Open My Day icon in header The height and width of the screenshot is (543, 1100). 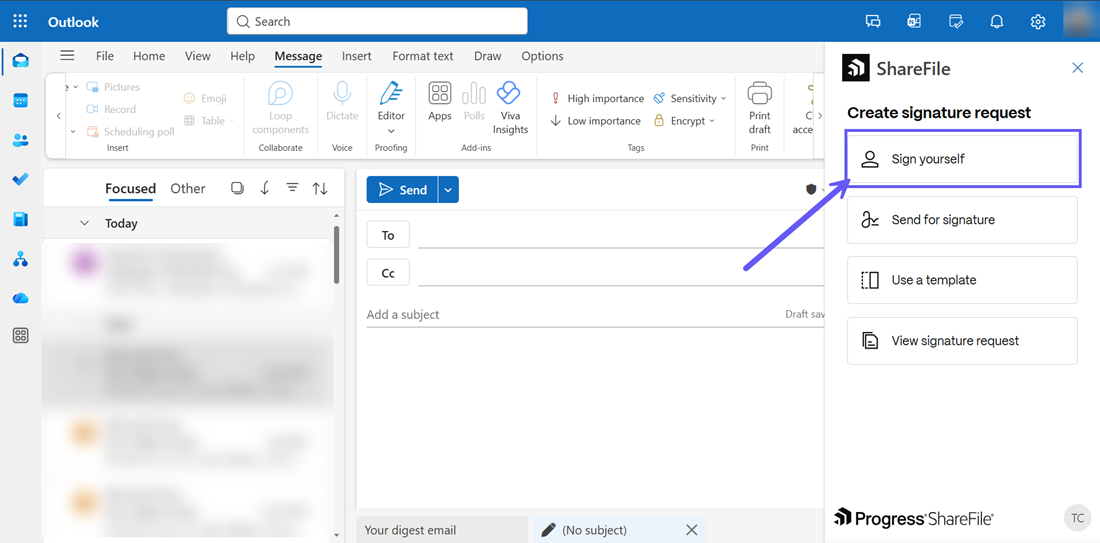click(x=955, y=21)
